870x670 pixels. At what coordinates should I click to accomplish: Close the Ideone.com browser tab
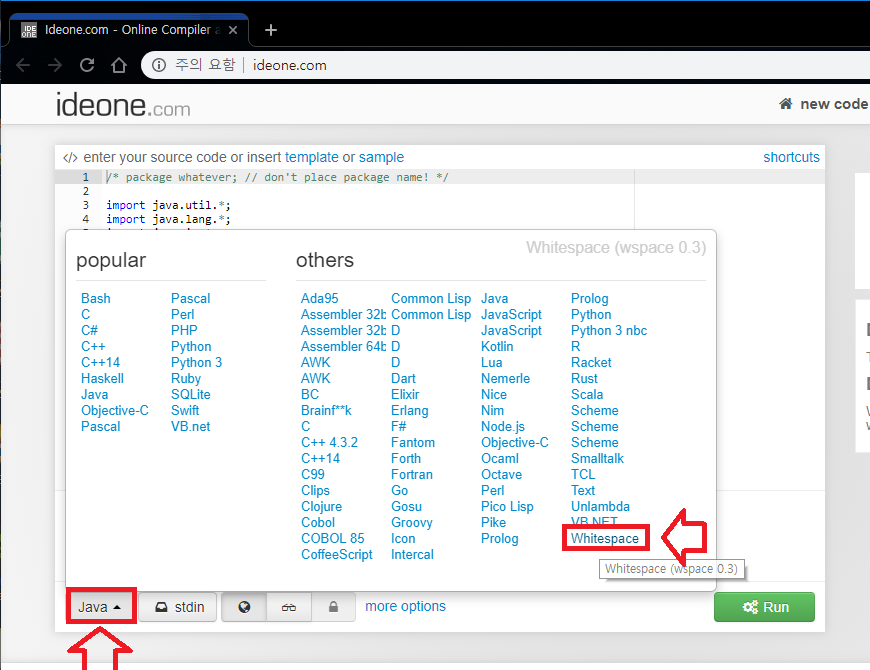click(x=233, y=30)
